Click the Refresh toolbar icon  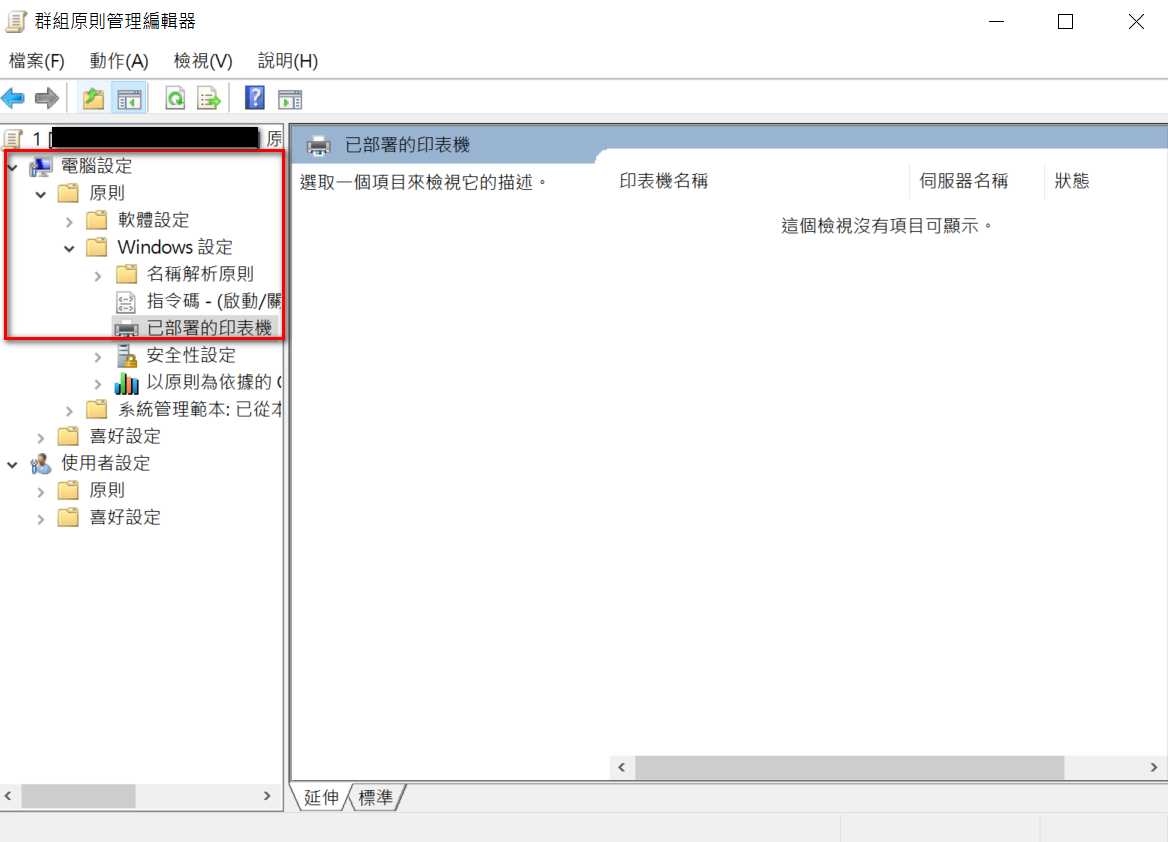point(175,98)
